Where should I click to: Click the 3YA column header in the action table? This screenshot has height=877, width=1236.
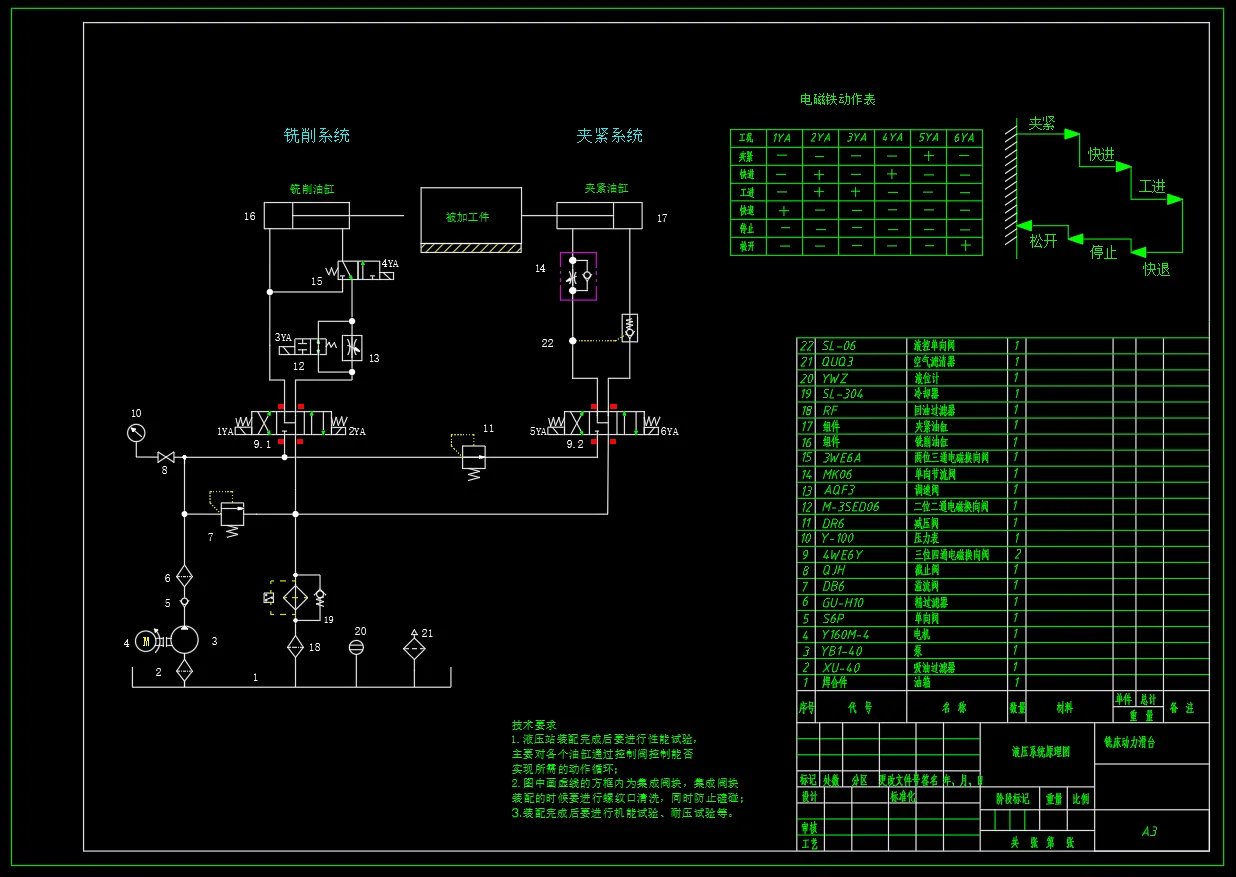856,138
